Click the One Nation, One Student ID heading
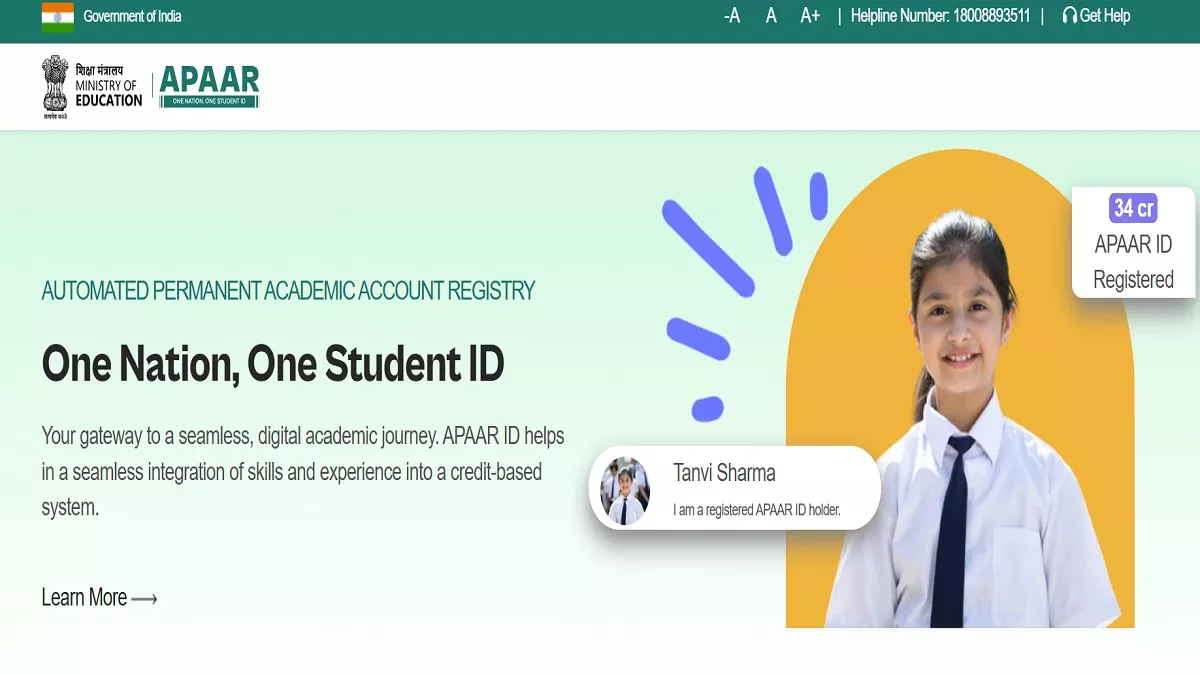1200x675 pixels. 273,363
